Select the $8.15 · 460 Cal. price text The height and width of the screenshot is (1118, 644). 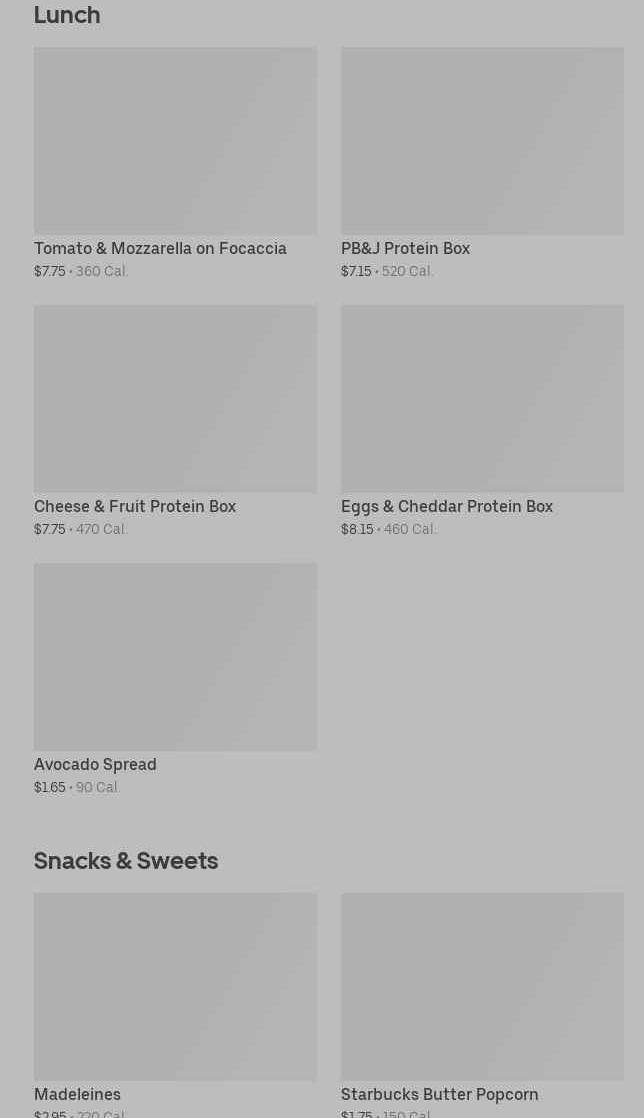click(x=389, y=529)
